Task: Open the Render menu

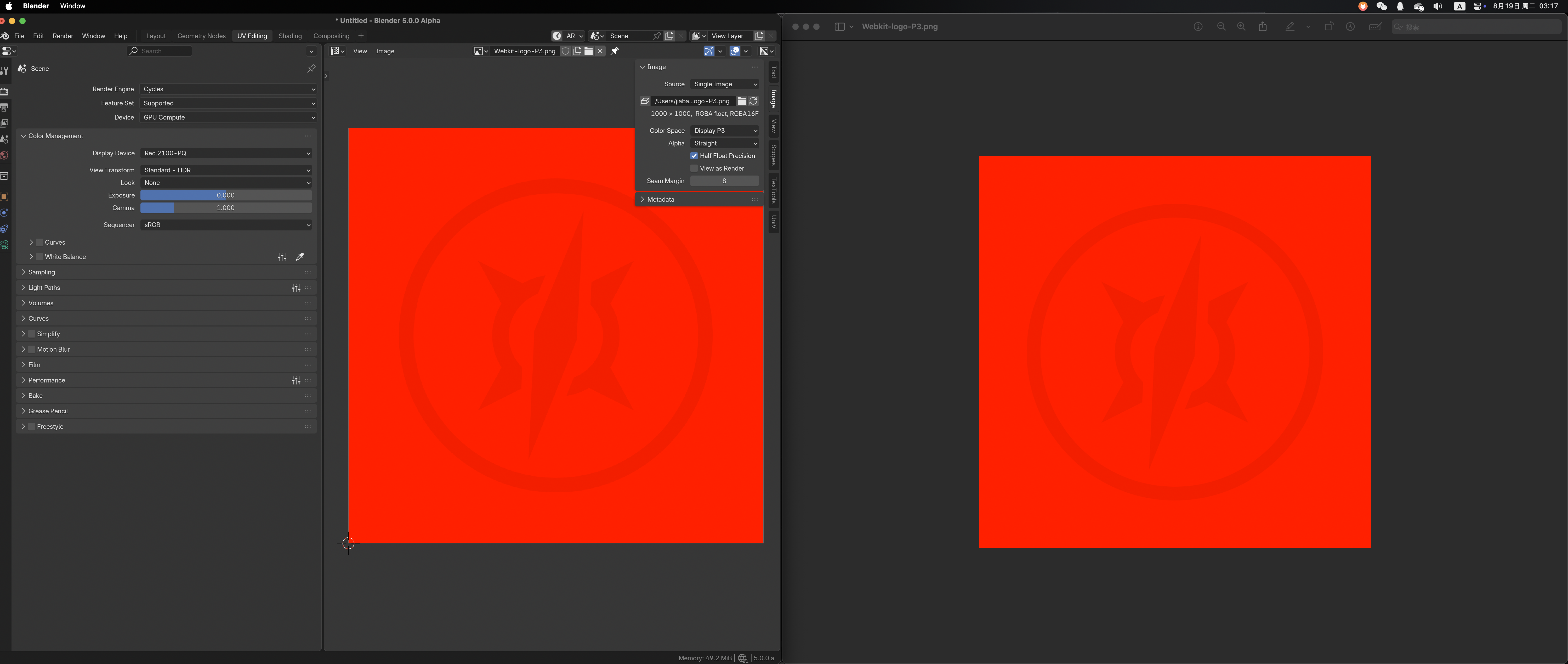Action: 63,36
